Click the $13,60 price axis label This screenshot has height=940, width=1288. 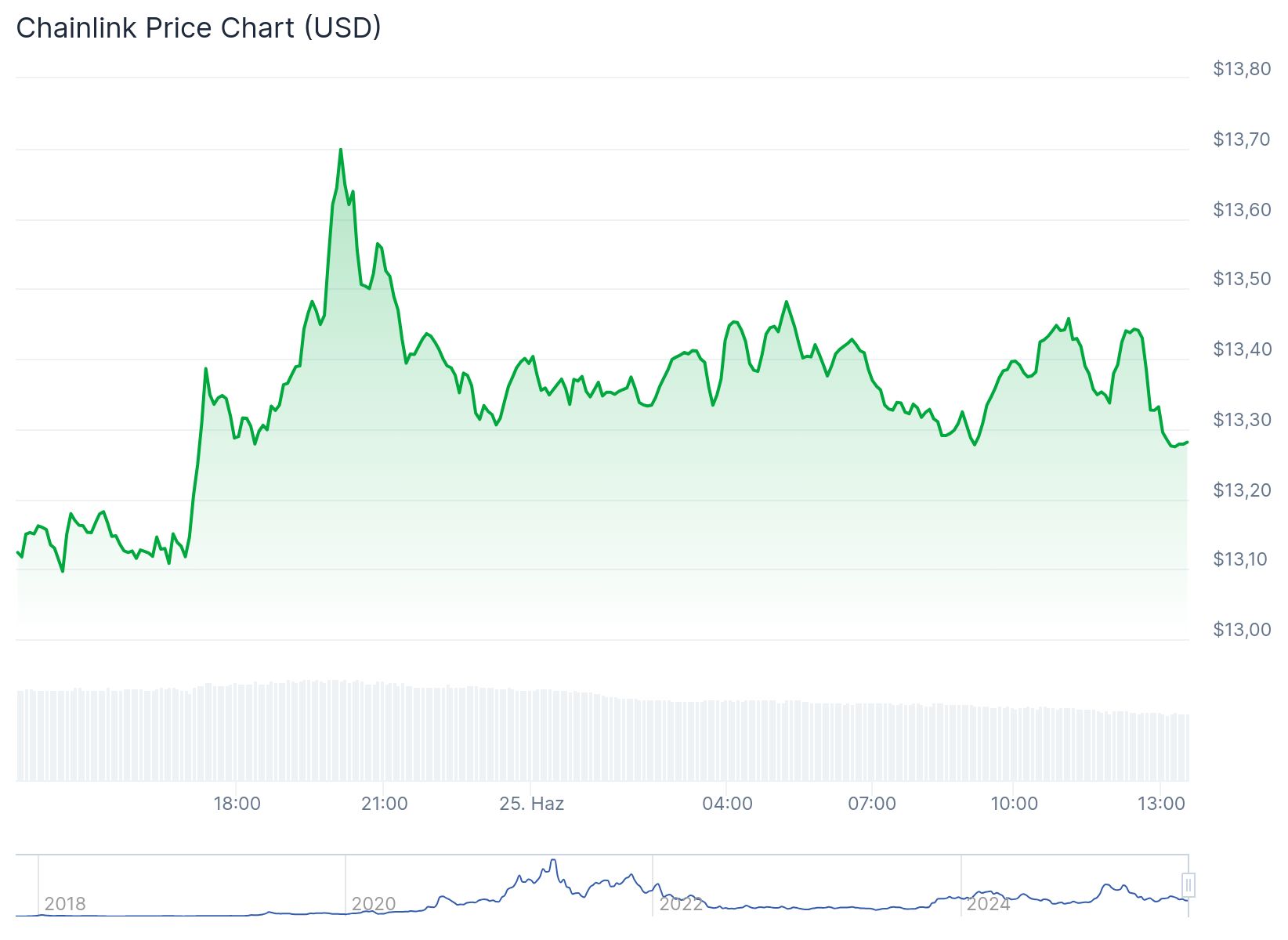pyautogui.click(x=1242, y=210)
